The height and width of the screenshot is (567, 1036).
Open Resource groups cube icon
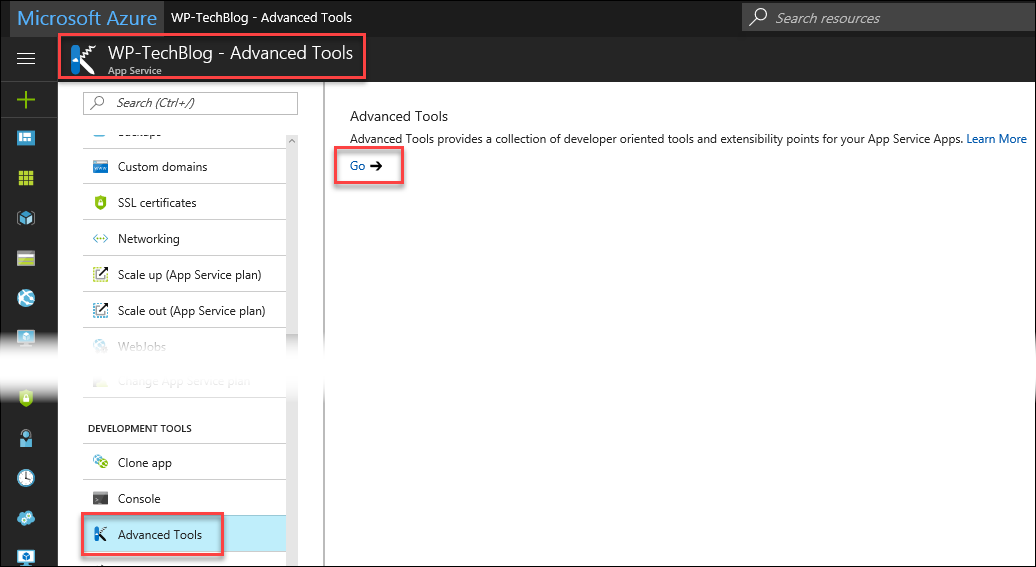[26, 218]
